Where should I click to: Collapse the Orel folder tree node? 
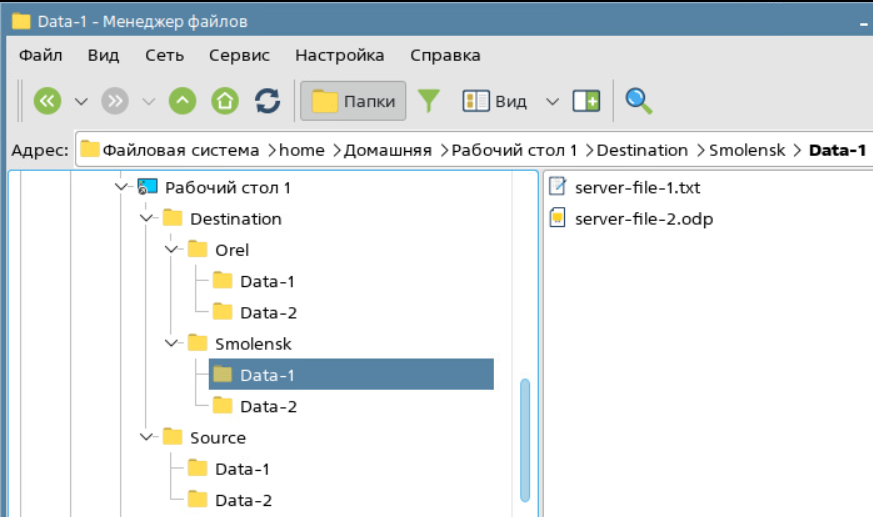(171, 249)
